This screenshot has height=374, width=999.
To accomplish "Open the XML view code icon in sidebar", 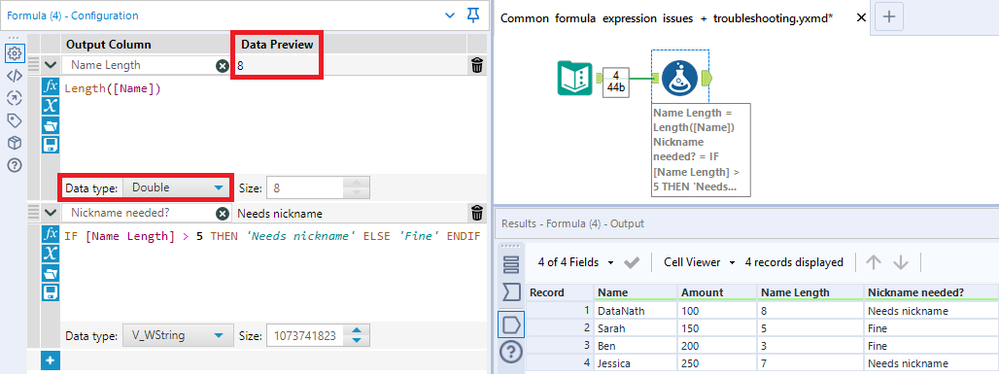I will pos(14,75).
